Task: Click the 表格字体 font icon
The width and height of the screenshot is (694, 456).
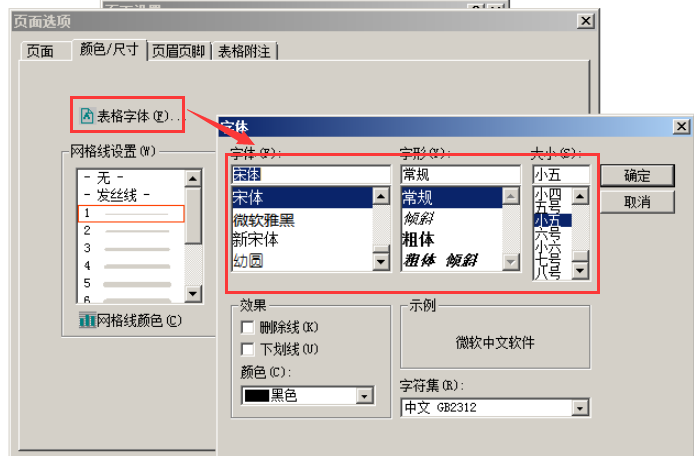Action: [x=86, y=116]
